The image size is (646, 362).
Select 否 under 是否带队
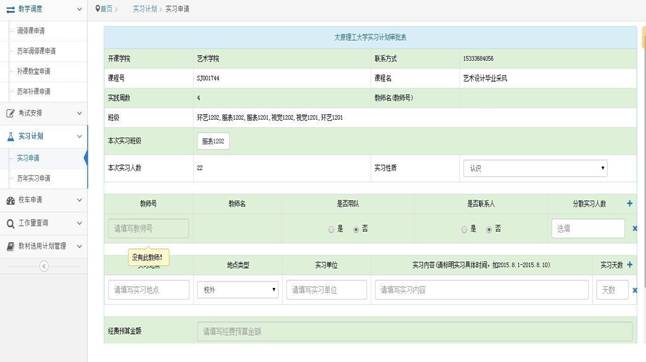(356, 229)
